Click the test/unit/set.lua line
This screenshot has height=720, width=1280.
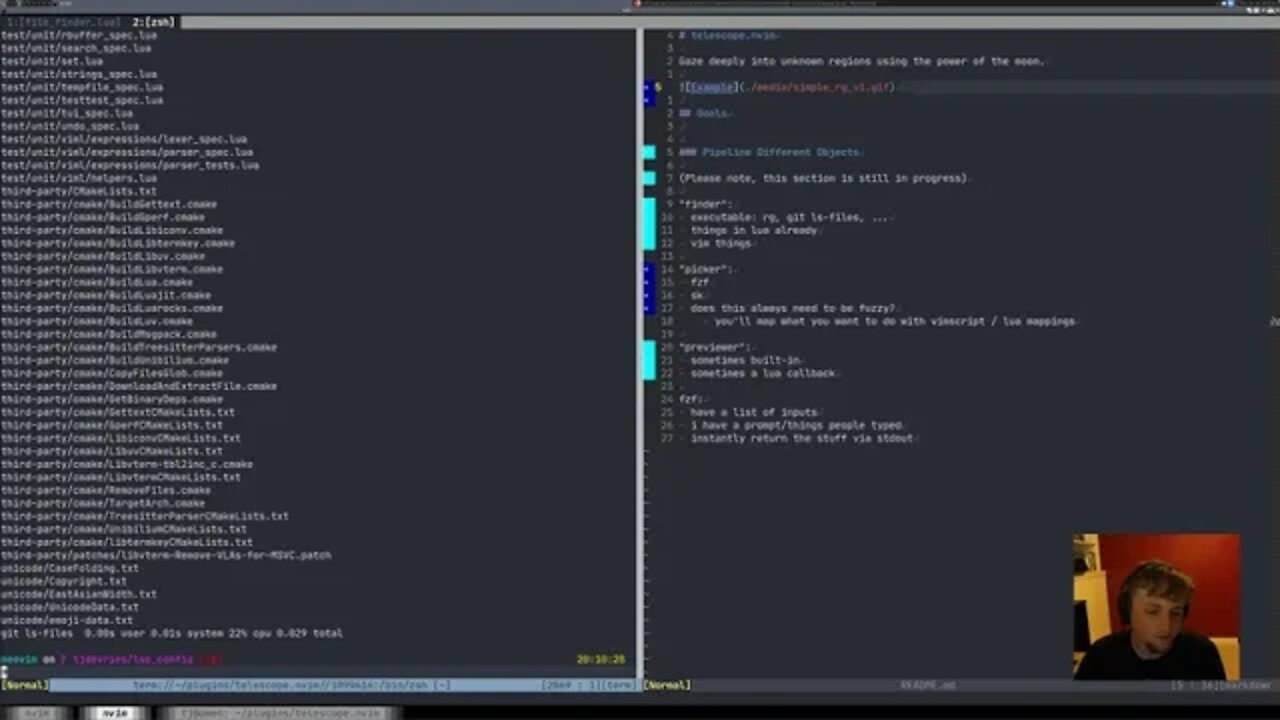click(x=51, y=61)
